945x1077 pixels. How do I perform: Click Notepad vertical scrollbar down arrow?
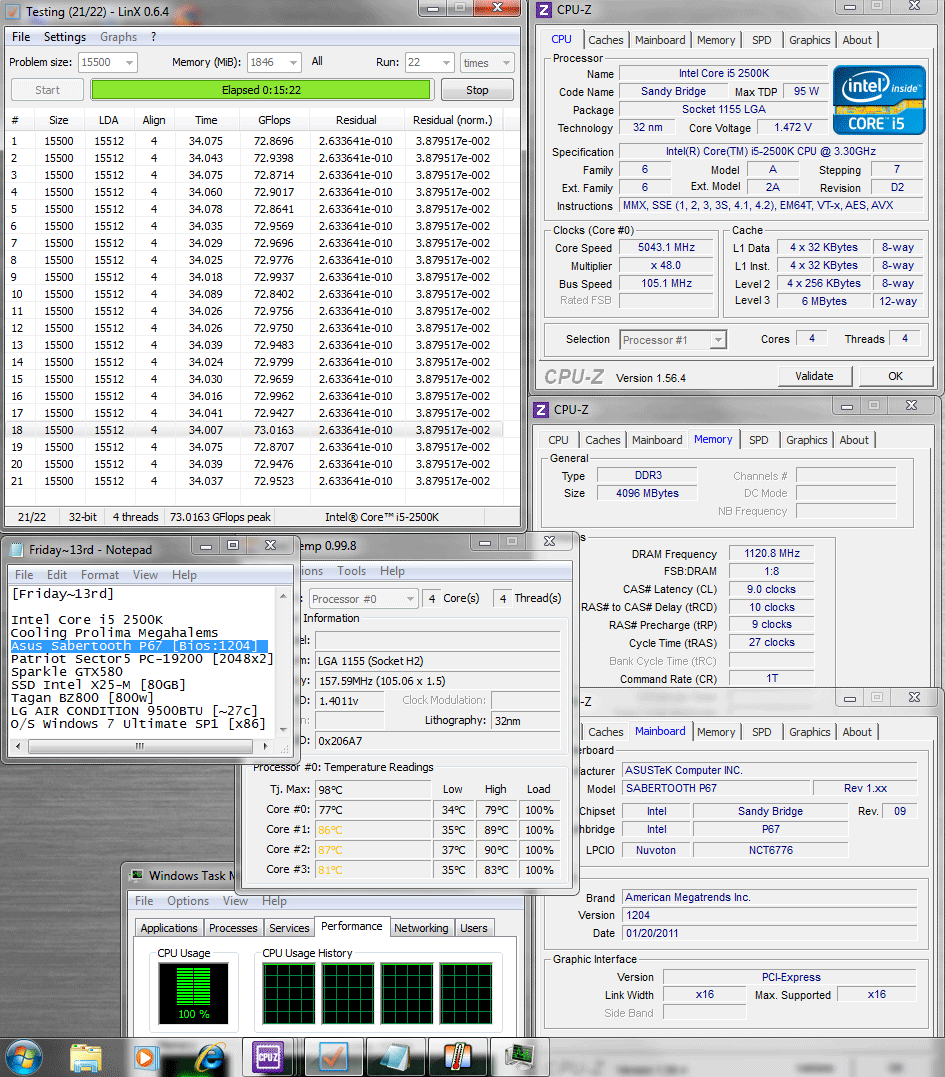283,729
